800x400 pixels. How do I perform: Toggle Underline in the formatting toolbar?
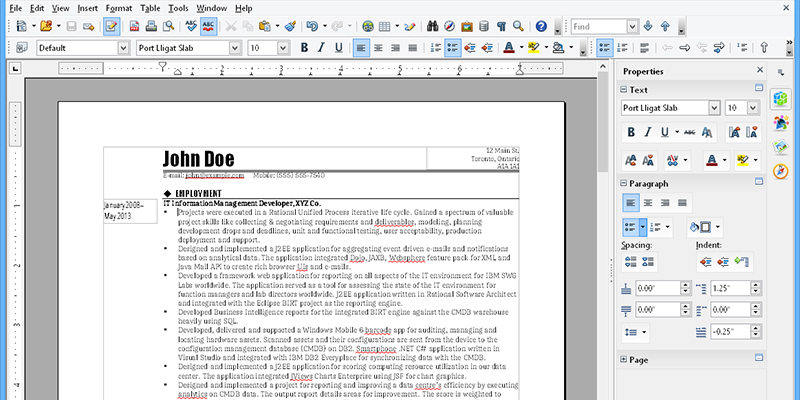tap(338, 48)
